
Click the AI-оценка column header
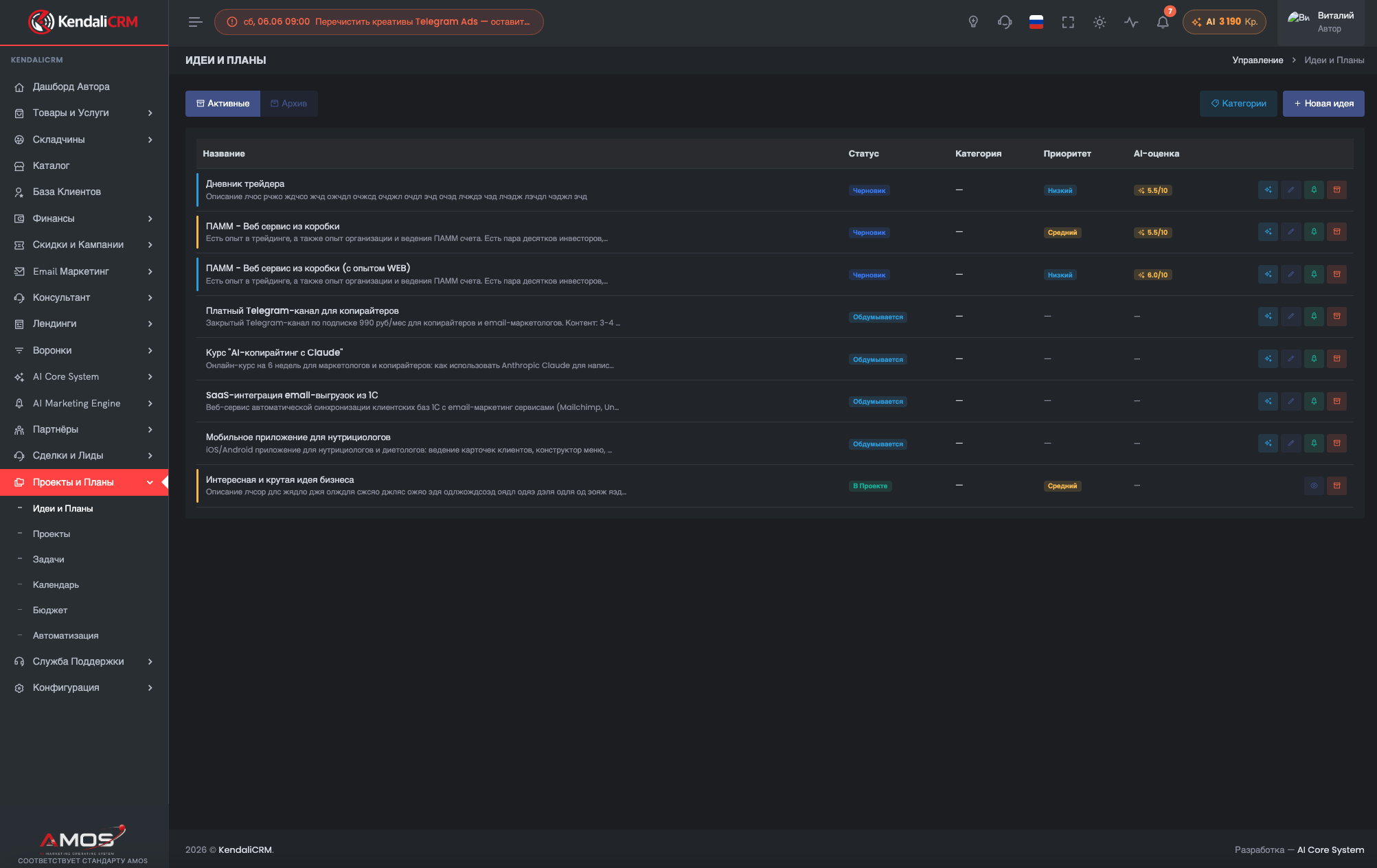coord(1157,154)
